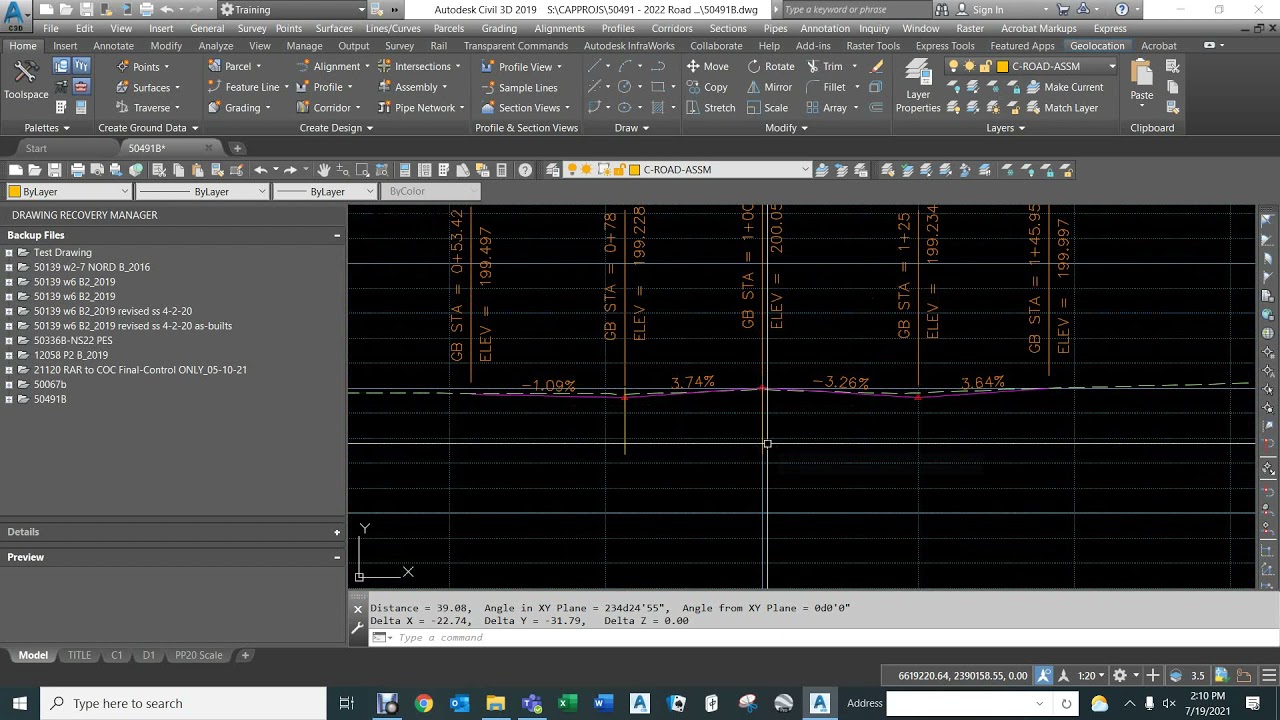Select the Mirror tool
This screenshot has height=720, width=1280.
(x=769, y=87)
